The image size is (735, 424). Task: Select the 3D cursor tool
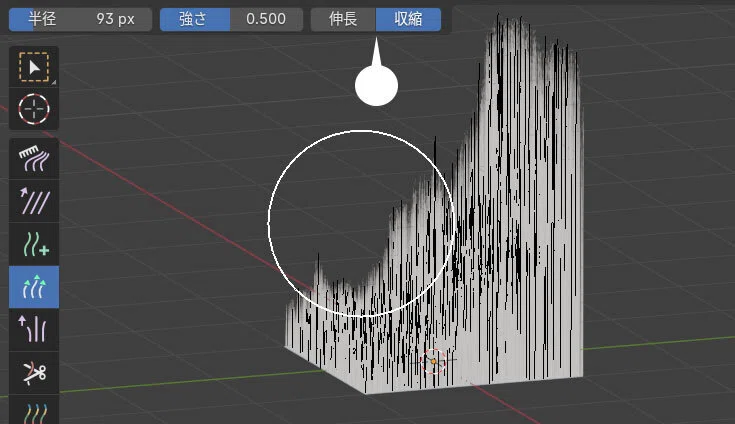[x=34, y=109]
